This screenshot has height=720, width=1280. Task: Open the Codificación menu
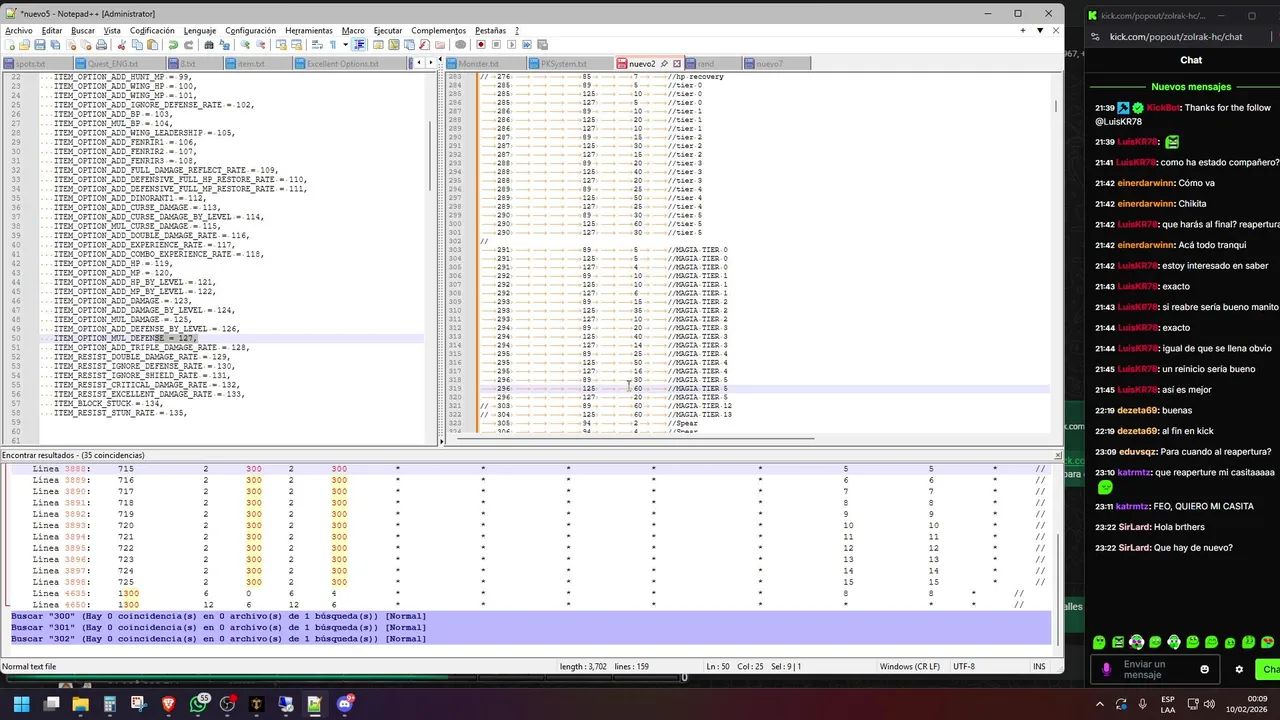coord(152,30)
